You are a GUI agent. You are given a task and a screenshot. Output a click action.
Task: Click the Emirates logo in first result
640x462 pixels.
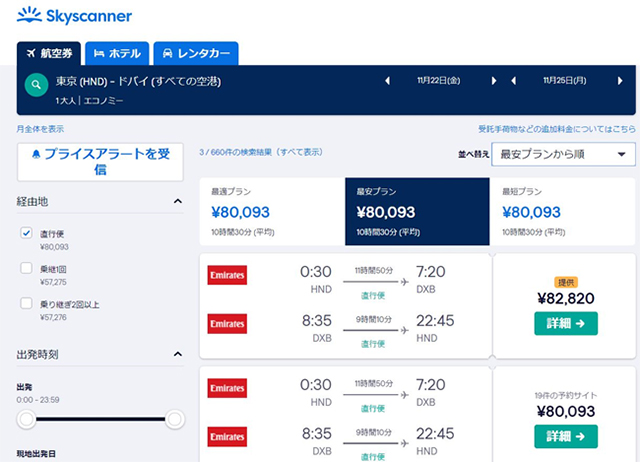pyautogui.click(x=227, y=274)
